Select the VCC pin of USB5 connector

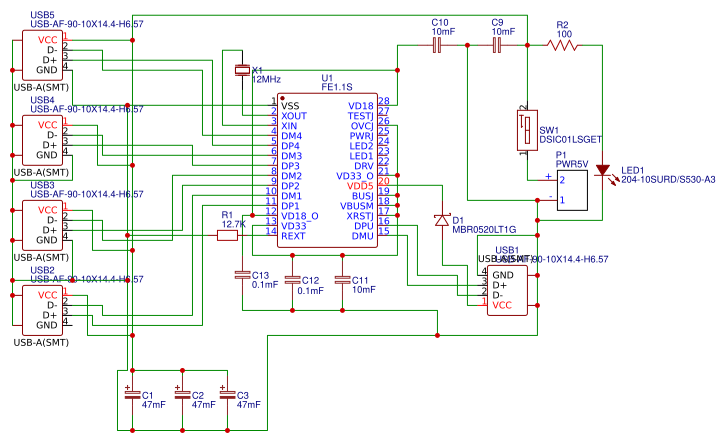click(48, 40)
